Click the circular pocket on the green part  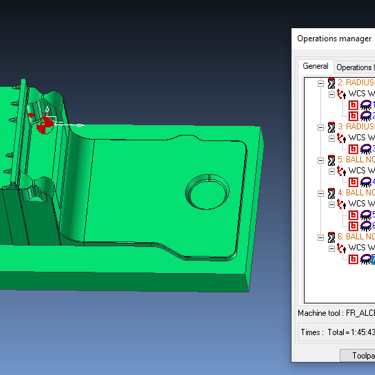pyautogui.click(x=208, y=192)
